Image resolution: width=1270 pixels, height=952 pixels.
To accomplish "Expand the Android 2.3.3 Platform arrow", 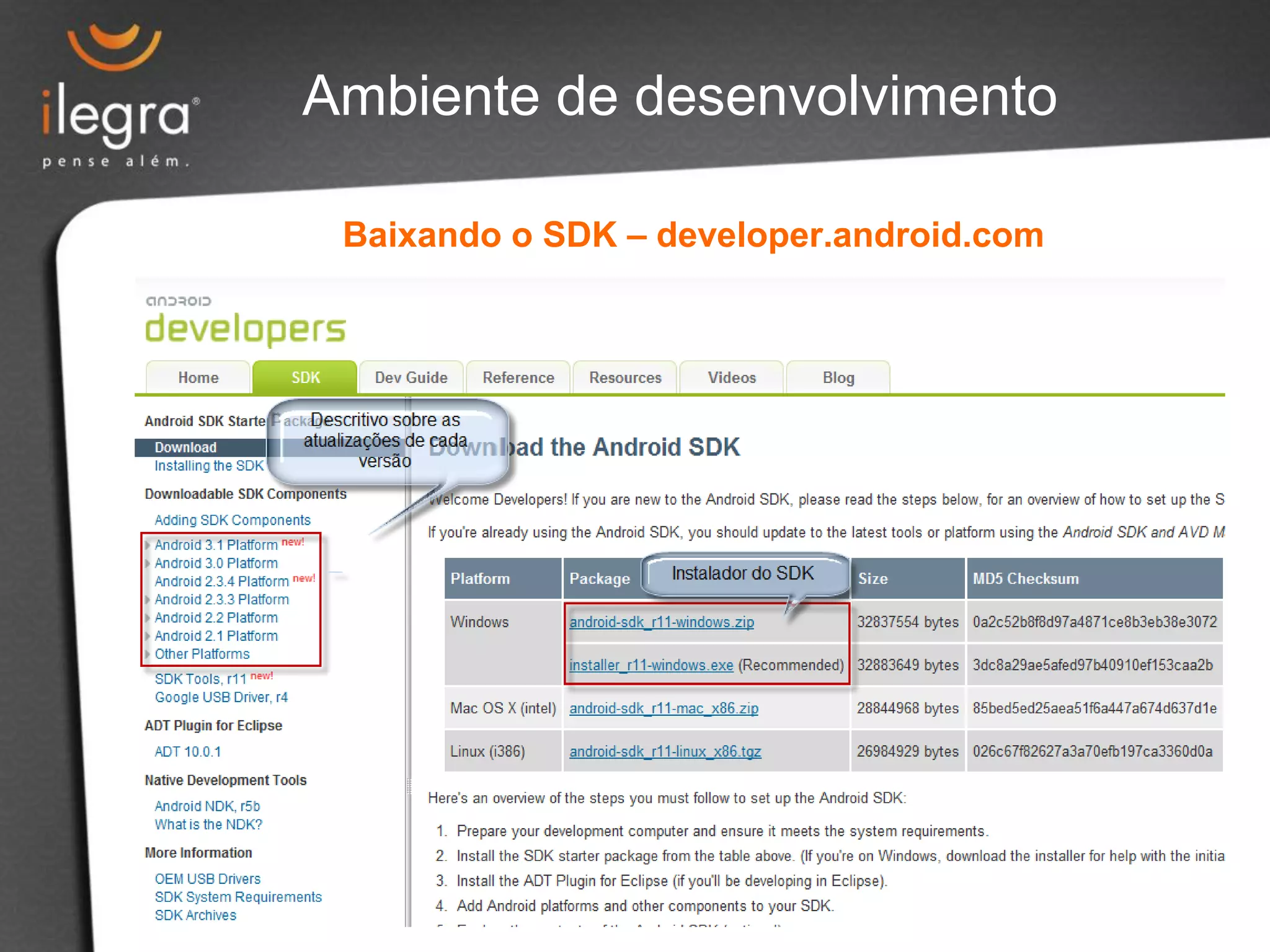I will (148, 599).
